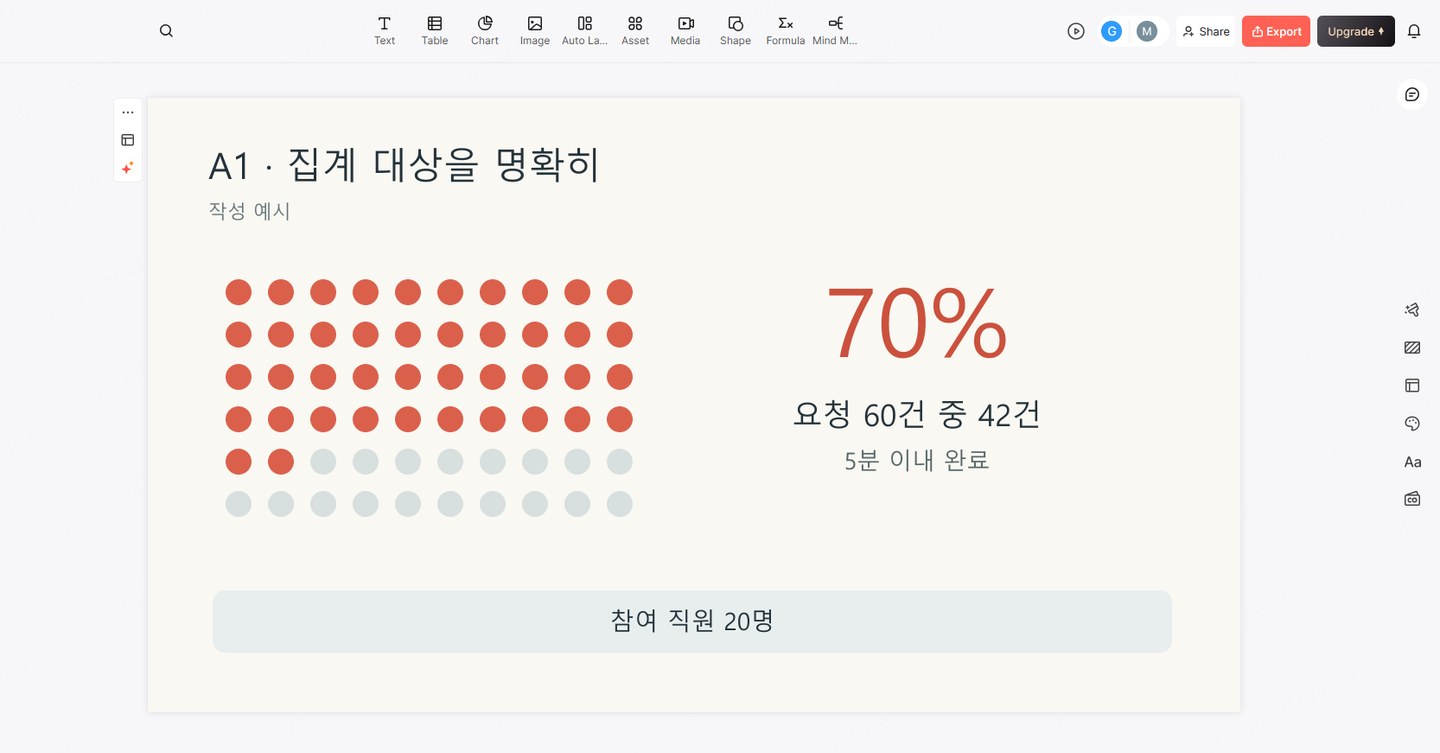Viewport: 1440px width, 753px height.
Task: Add a Chart to the slide
Action: (485, 31)
